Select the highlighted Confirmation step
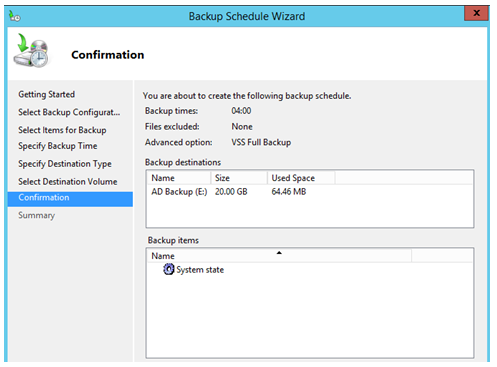Screen dimensions: 497x367 (70, 198)
